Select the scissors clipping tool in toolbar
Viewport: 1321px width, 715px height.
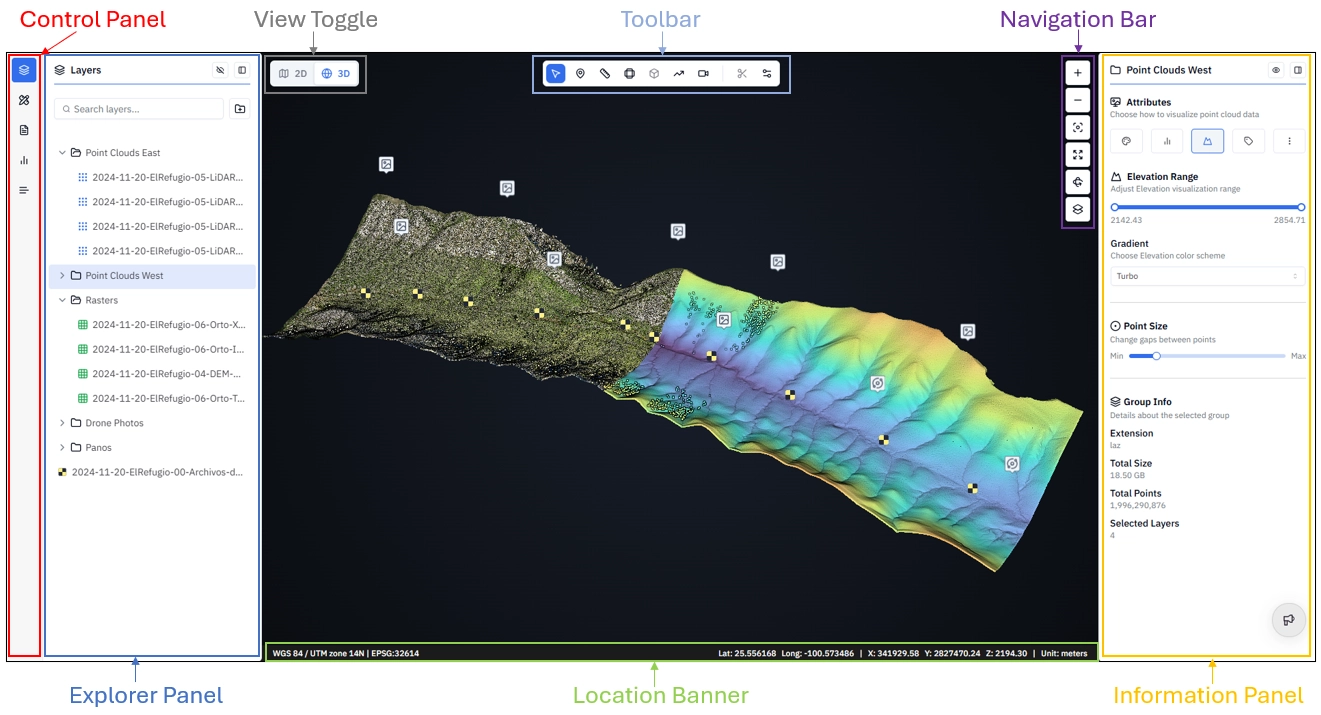(x=741, y=74)
